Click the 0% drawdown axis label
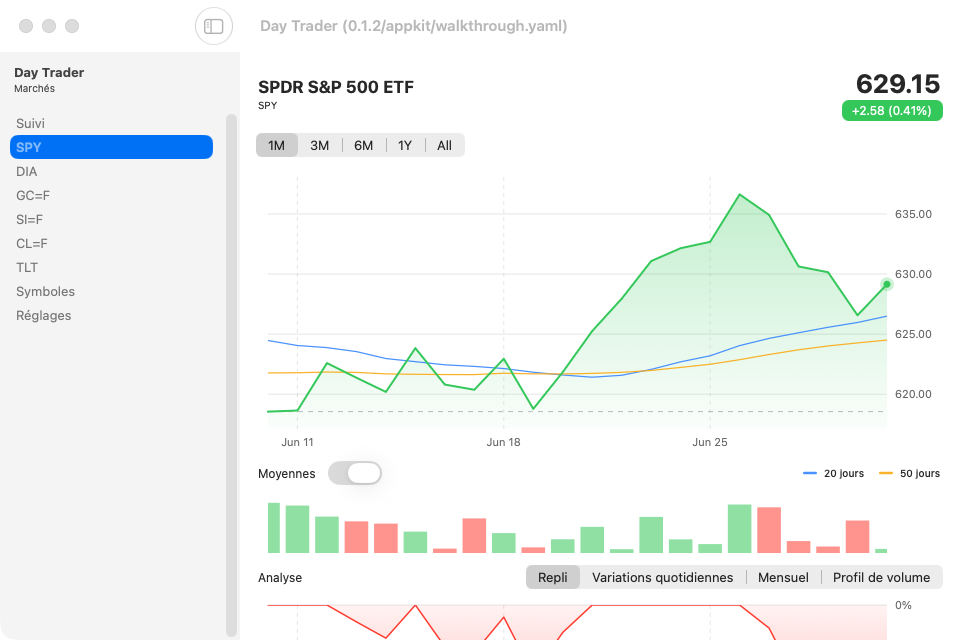The height and width of the screenshot is (640, 960). coord(903,605)
